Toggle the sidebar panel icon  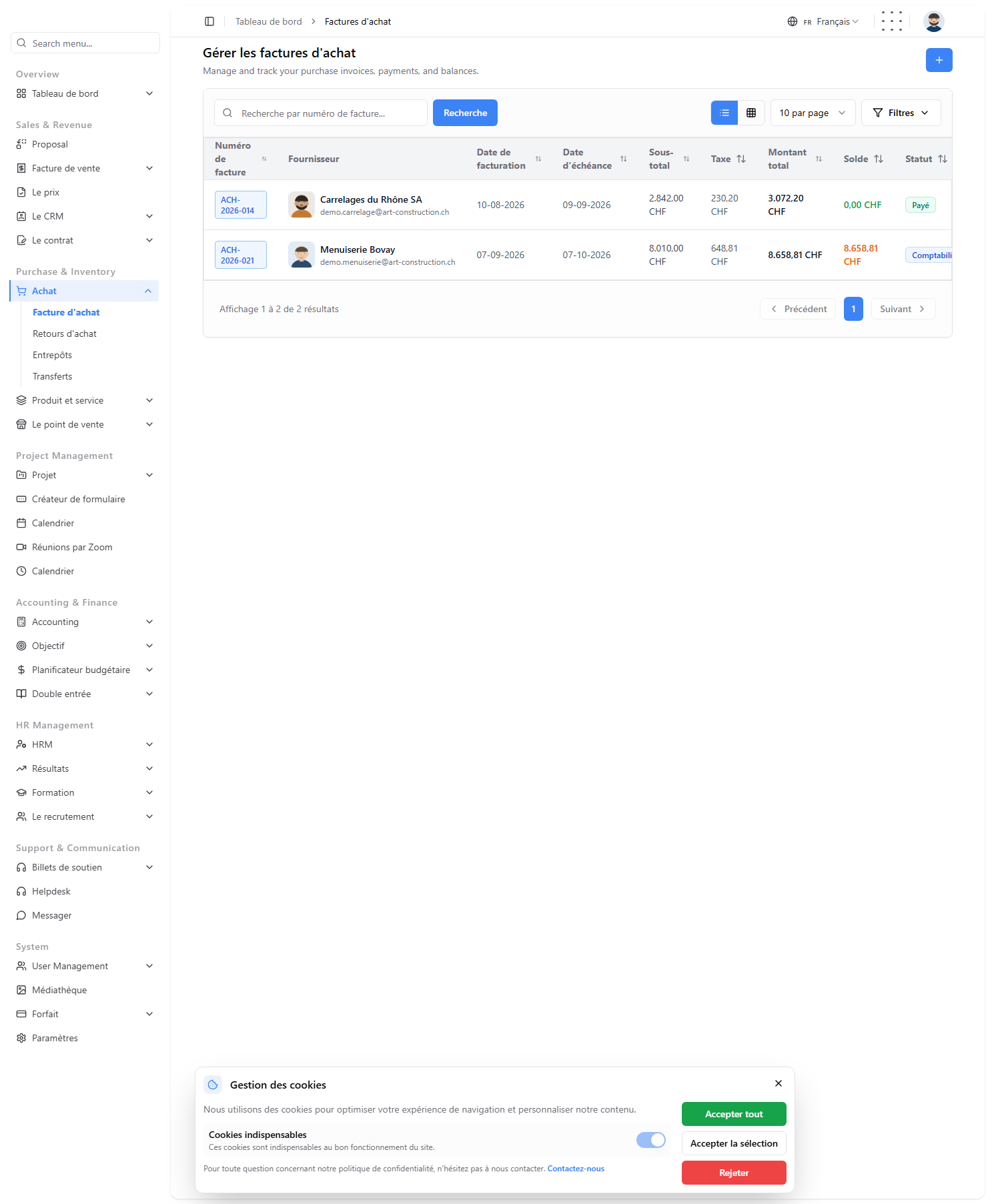pos(209,21)
